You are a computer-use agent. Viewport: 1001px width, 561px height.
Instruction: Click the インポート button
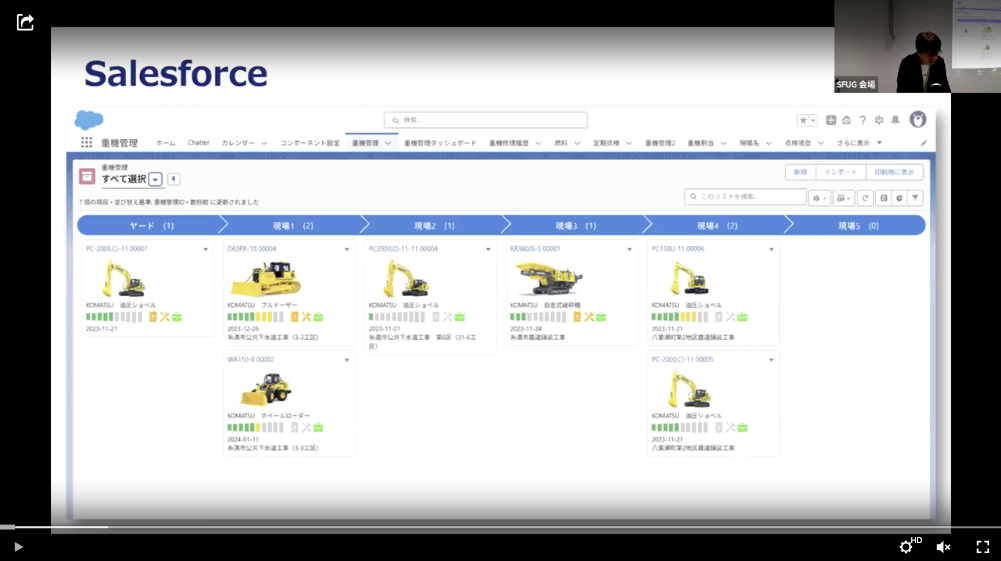tap(841, 172)
